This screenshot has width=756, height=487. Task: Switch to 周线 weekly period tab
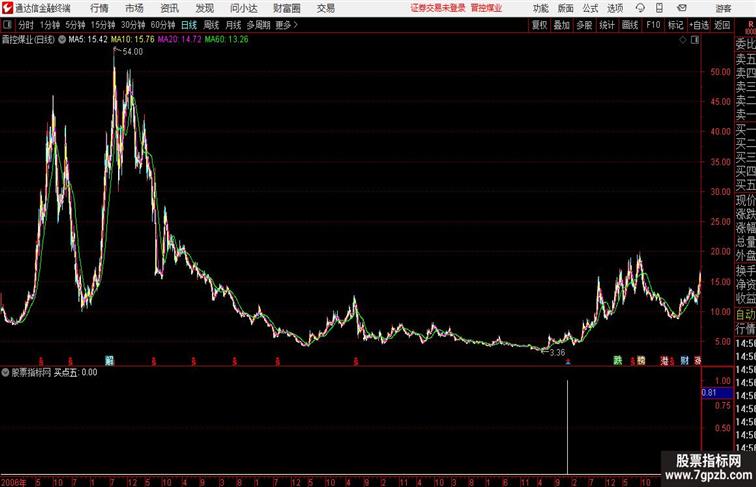(x=211, y=25)
